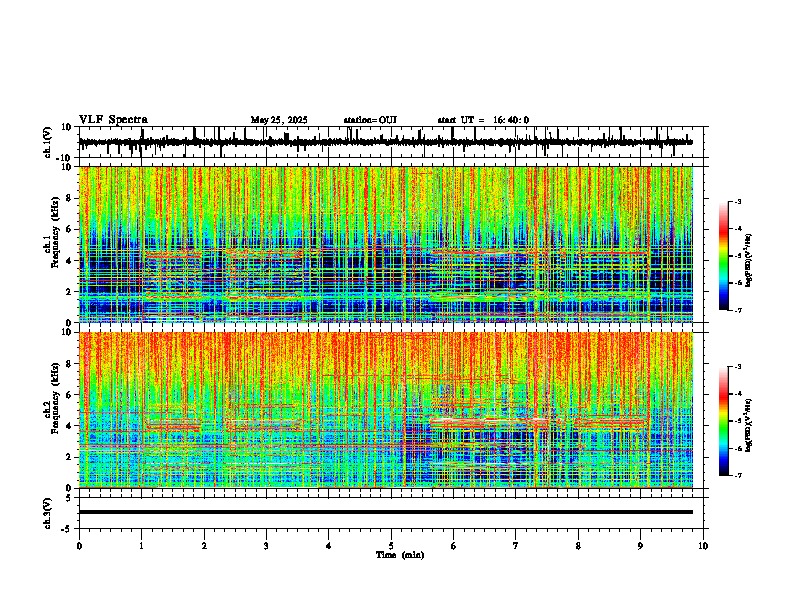Click time axis tick label "3"

click(x=267, y=546)
